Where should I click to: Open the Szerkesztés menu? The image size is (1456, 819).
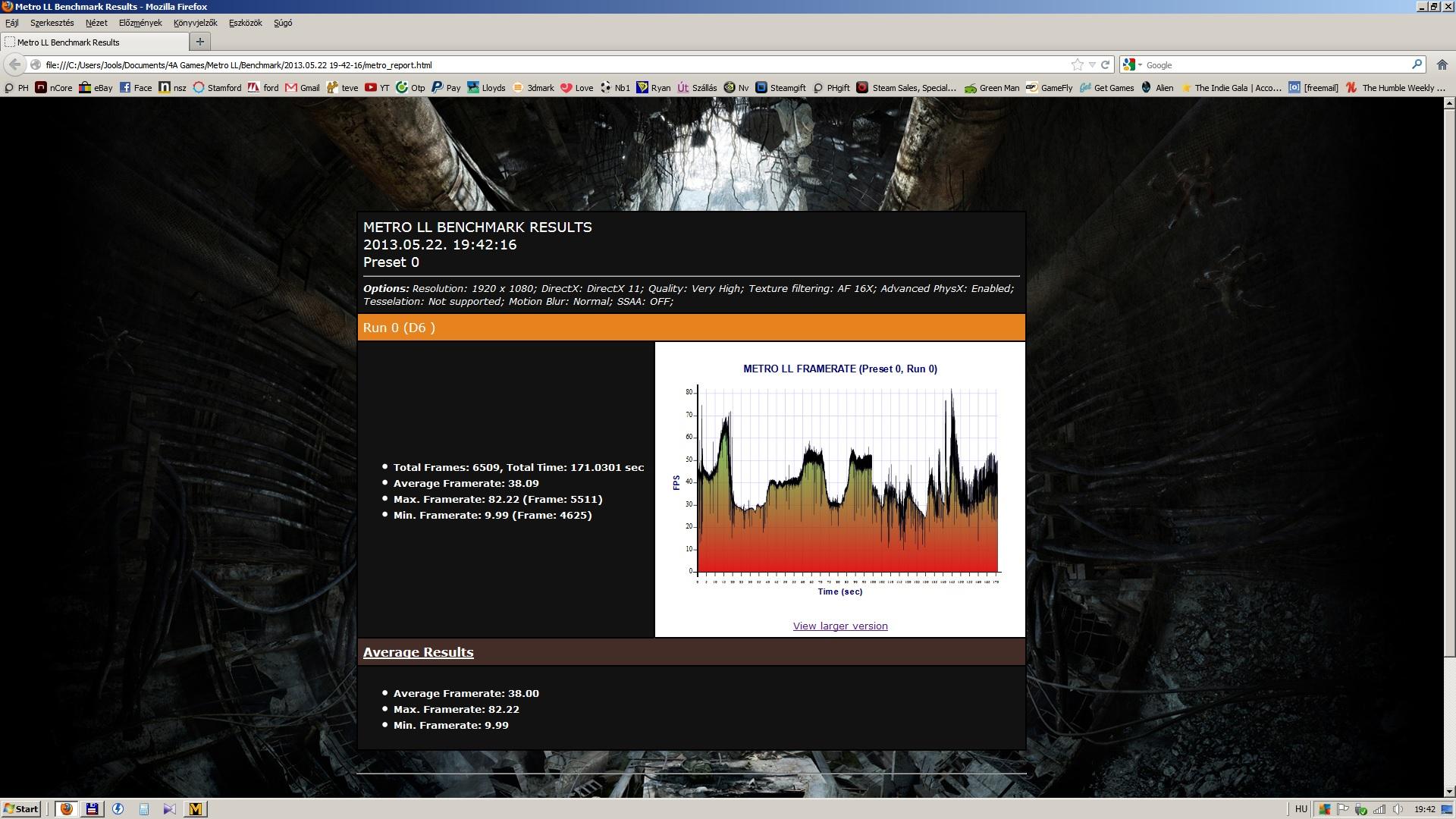point(52,23)
